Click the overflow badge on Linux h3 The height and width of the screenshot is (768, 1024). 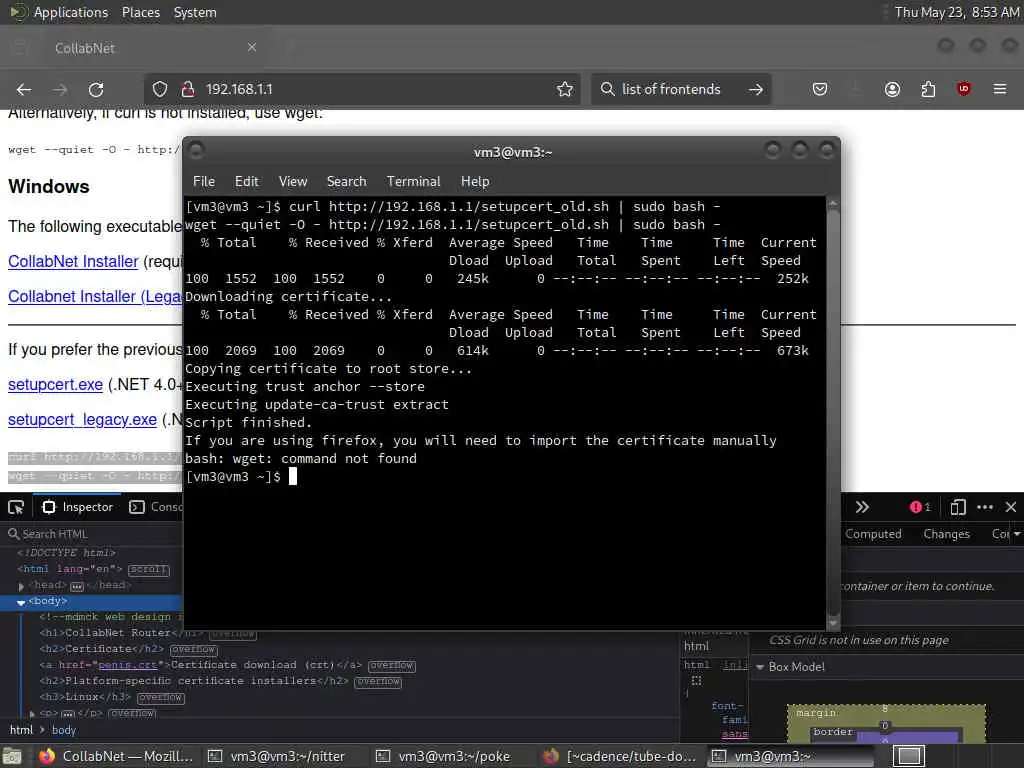coord(161,697)
